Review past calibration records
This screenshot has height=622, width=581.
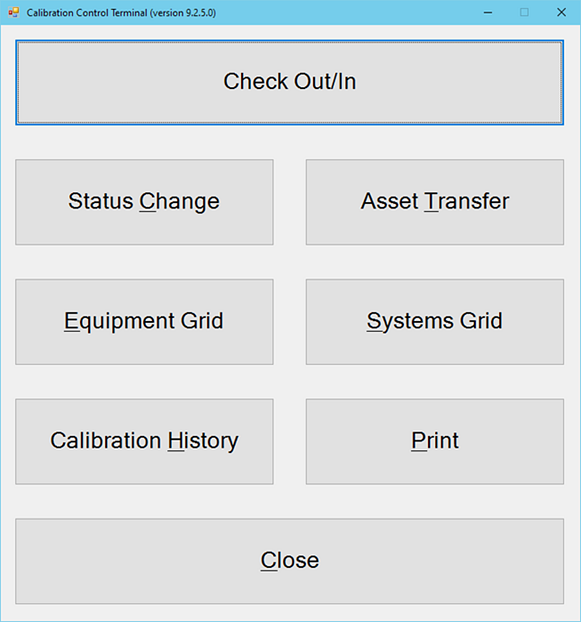click(144, 442)
